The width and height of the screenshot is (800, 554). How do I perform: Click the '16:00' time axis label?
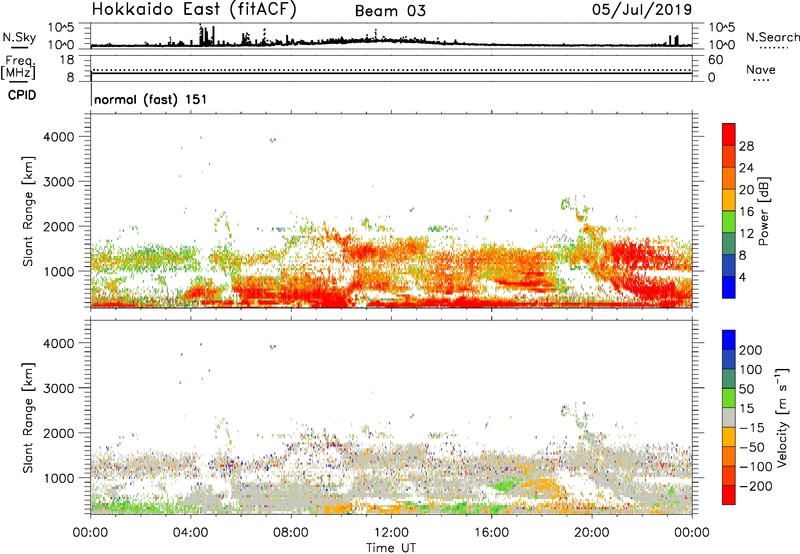pos(491,533)
